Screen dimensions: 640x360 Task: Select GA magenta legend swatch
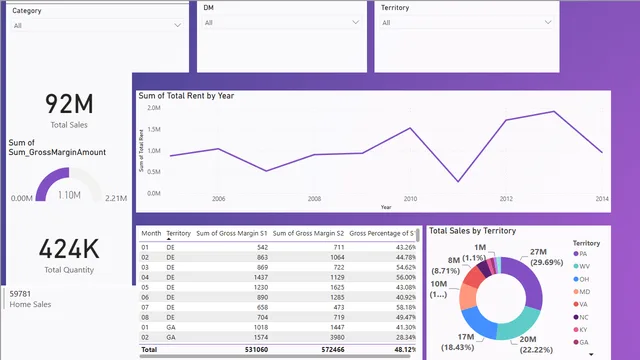click(x=576, y=342)
